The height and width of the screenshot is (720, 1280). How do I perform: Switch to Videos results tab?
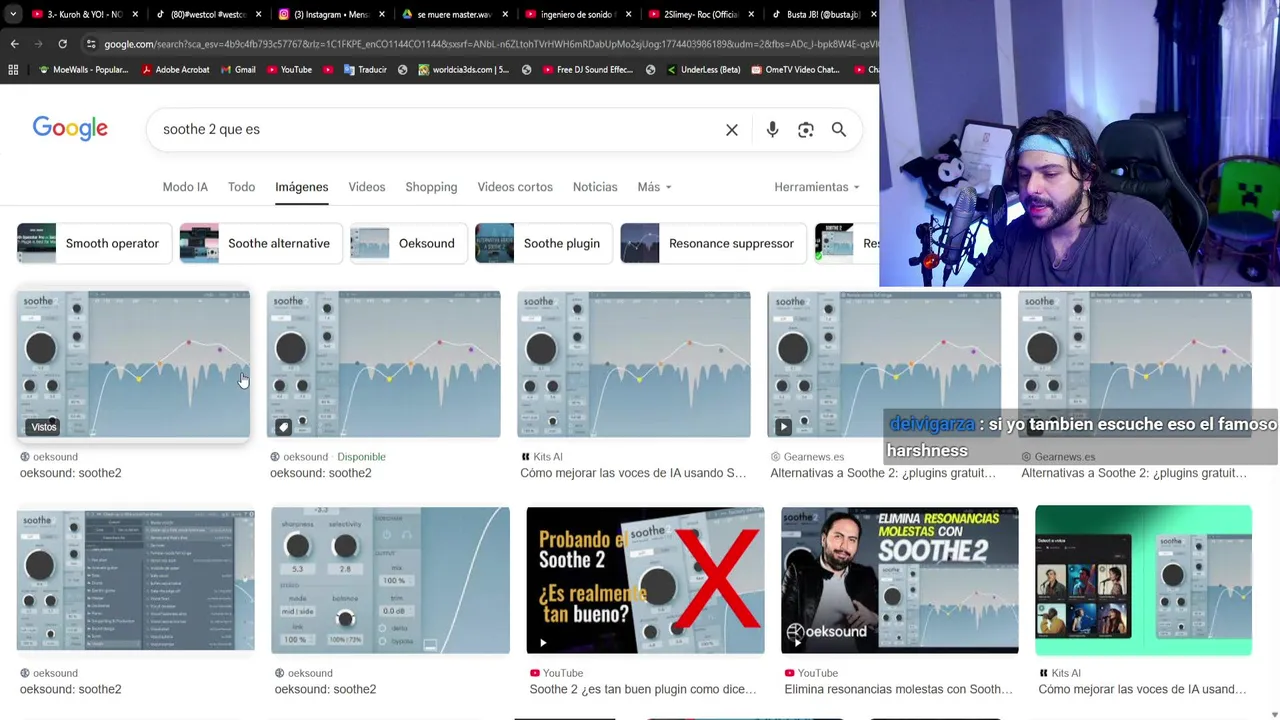click(366, 187)
